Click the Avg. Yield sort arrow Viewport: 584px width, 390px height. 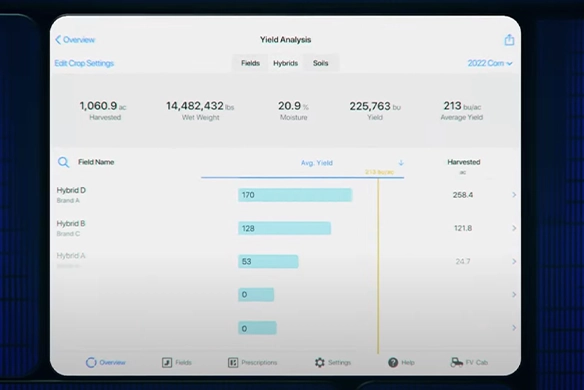pyautogui.click(x=401, y=163)
